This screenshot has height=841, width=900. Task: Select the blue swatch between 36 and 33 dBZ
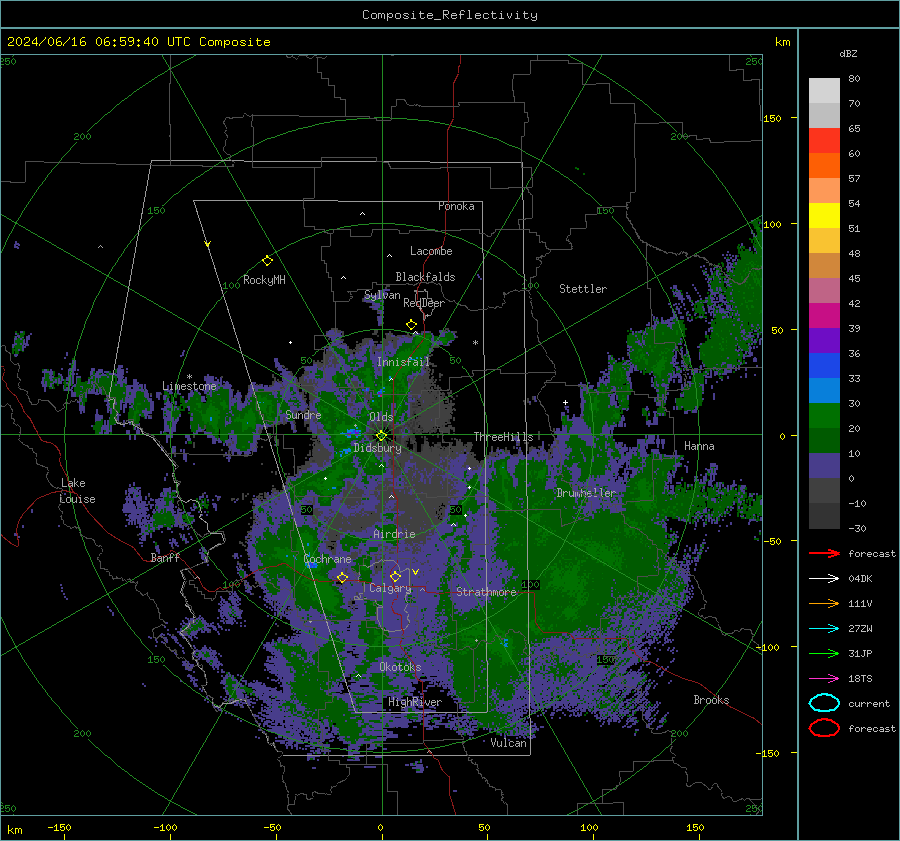tap(824, 365)
